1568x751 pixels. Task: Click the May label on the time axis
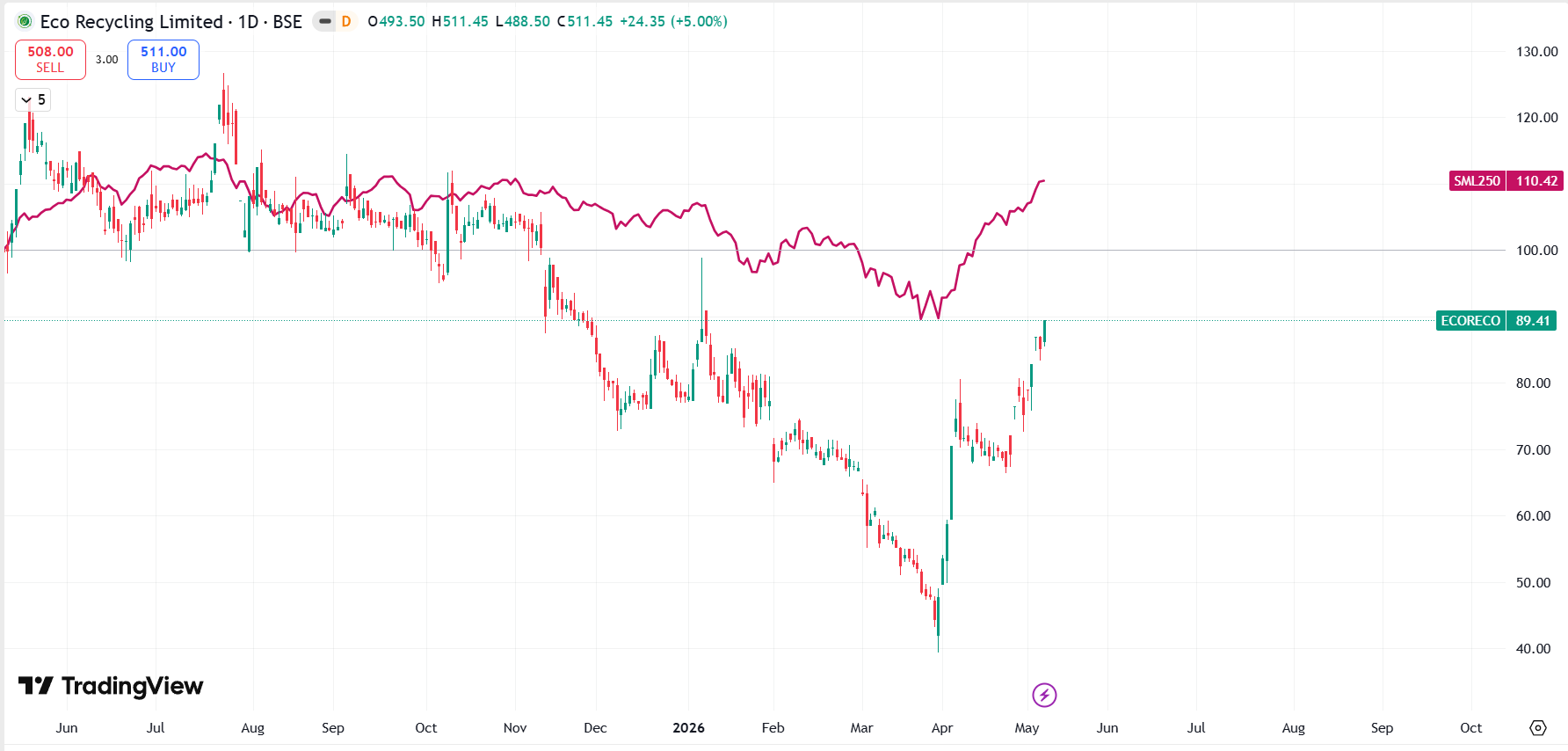click(1027, 728)
